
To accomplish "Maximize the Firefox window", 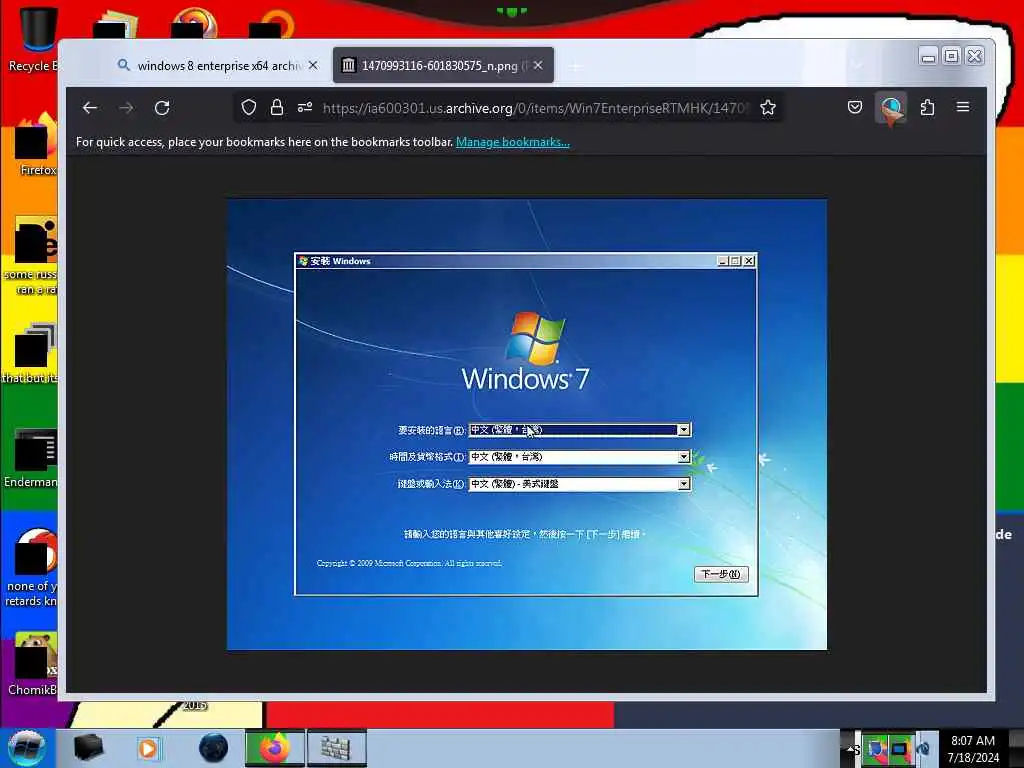I will (952, 57).
